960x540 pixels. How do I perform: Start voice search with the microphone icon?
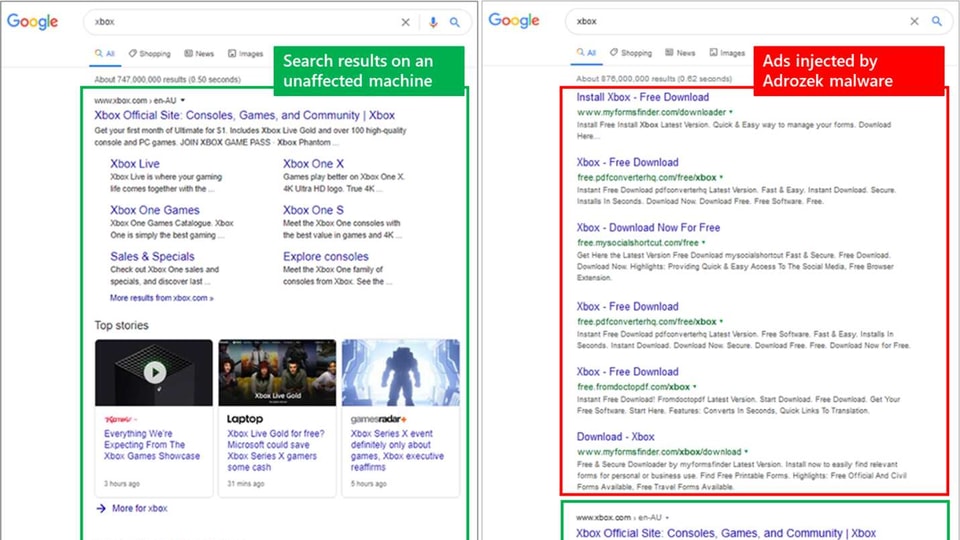point(433,22)
